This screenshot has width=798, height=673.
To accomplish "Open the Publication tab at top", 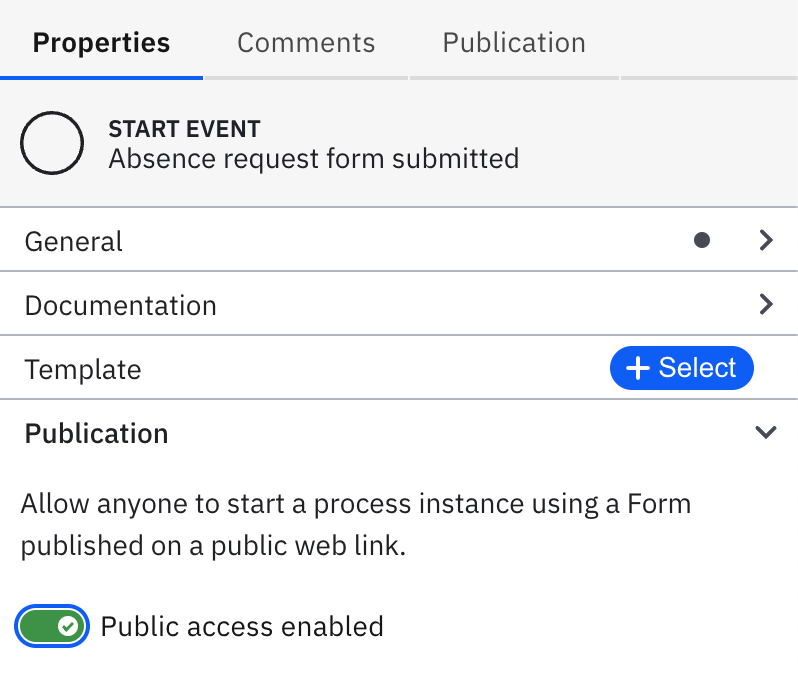I will (514, 43).
